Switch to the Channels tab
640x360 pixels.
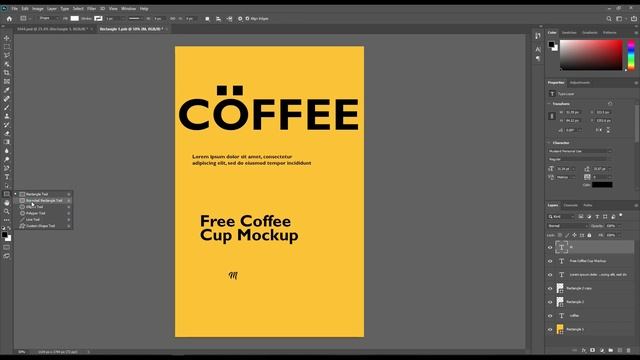[571, 205]
